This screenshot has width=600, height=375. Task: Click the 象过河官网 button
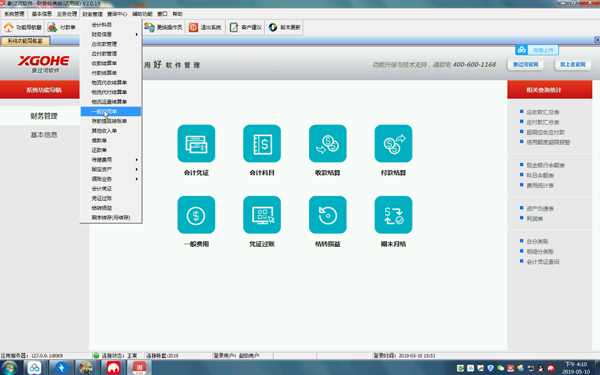525,64
